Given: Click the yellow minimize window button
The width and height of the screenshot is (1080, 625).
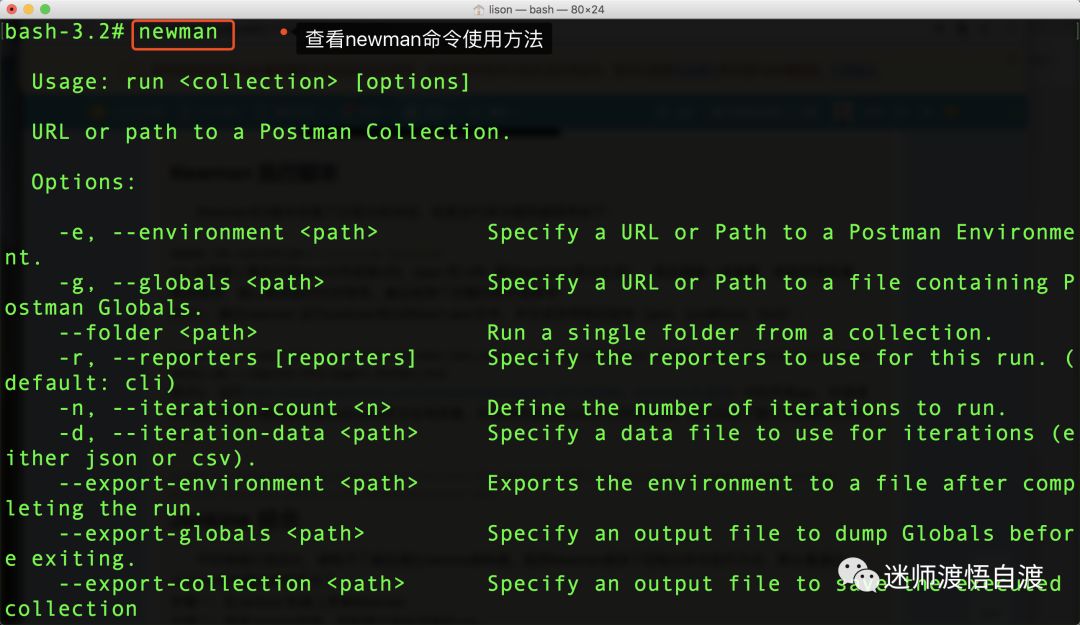Looking at the screenshot, I should coord(28,9).
